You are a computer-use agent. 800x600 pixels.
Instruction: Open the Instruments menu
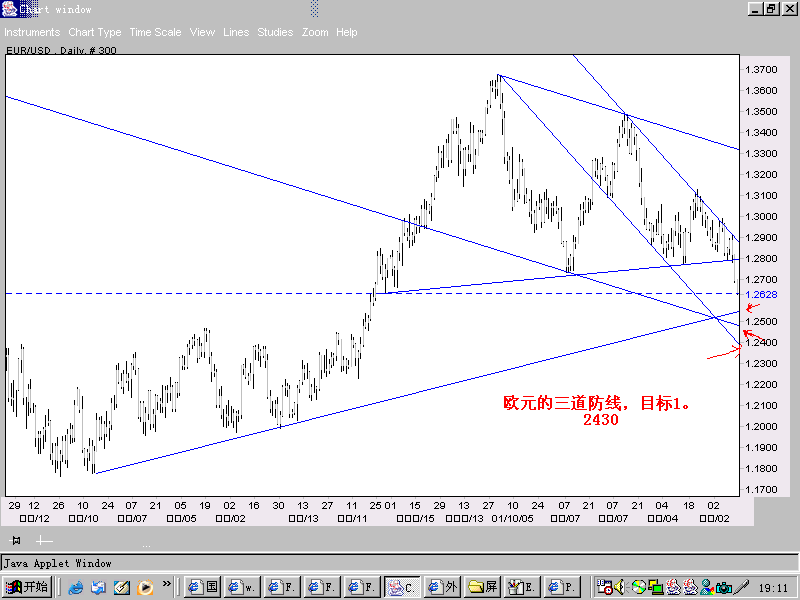tap(32, 32)
